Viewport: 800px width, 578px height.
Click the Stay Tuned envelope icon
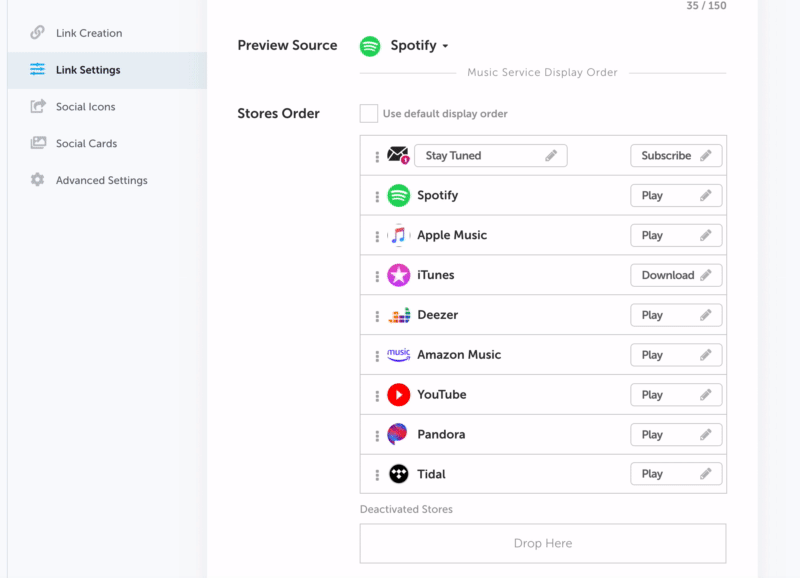[x=398, y=155]
